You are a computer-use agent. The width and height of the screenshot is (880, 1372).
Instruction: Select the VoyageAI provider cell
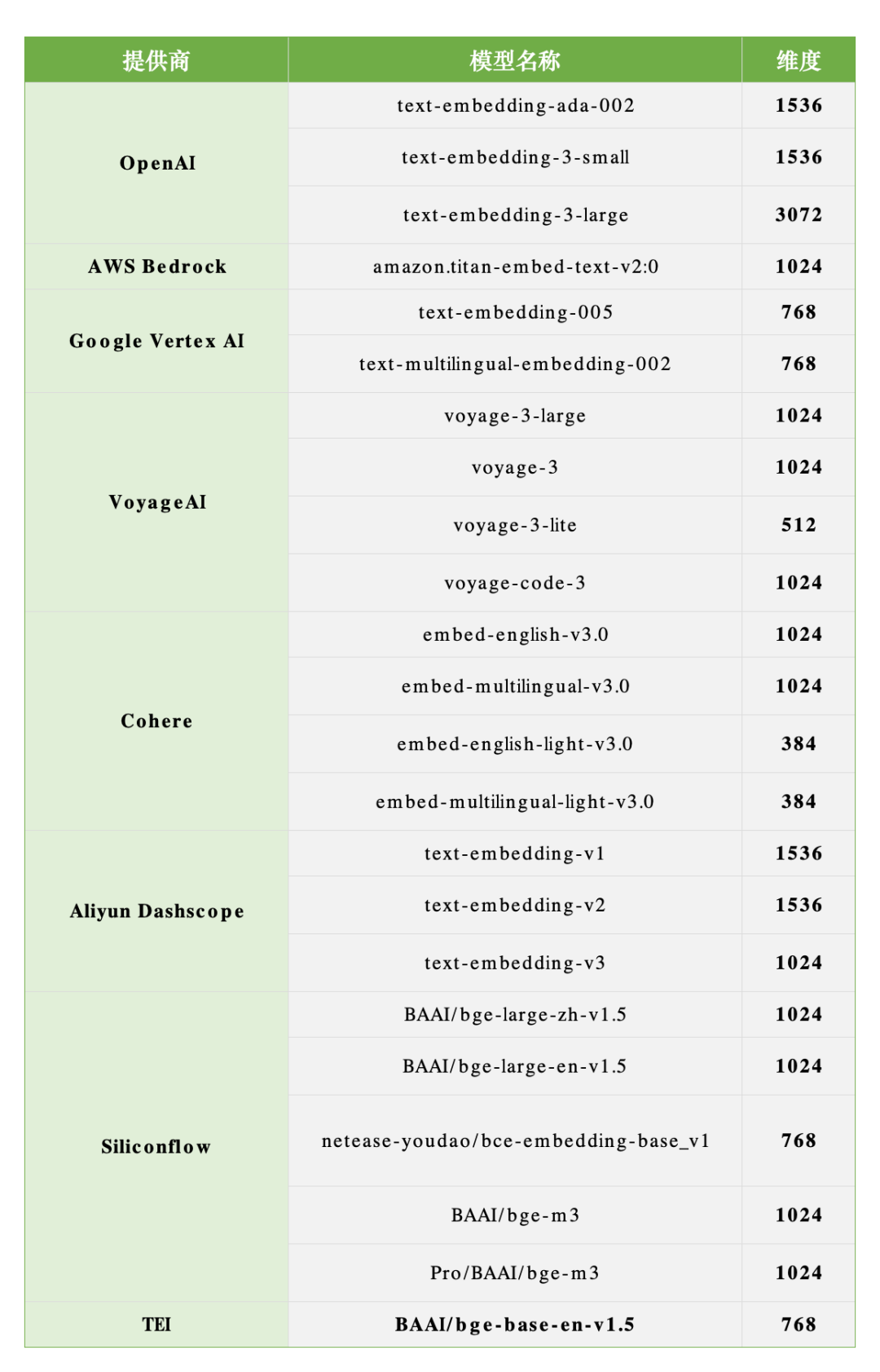156,502
